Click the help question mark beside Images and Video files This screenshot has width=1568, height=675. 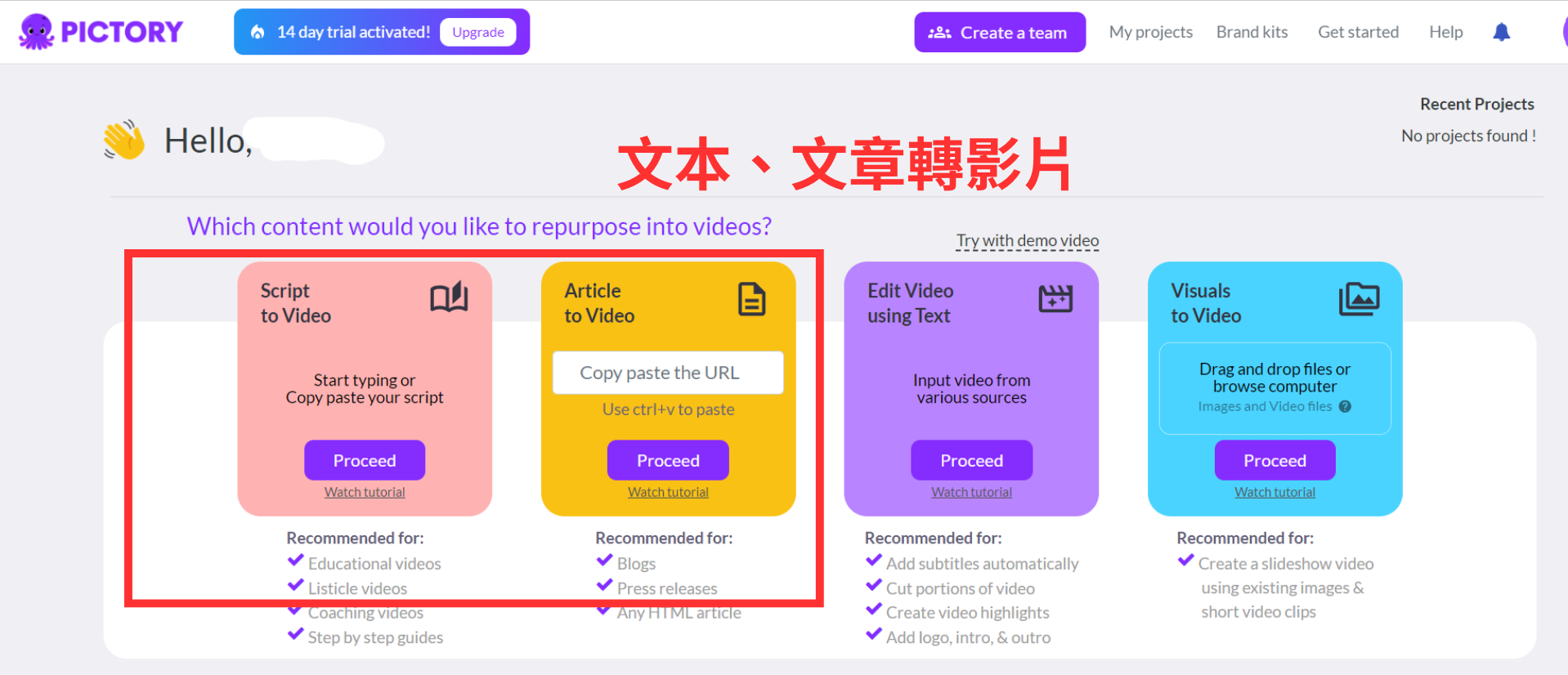tap(1345, 406)
